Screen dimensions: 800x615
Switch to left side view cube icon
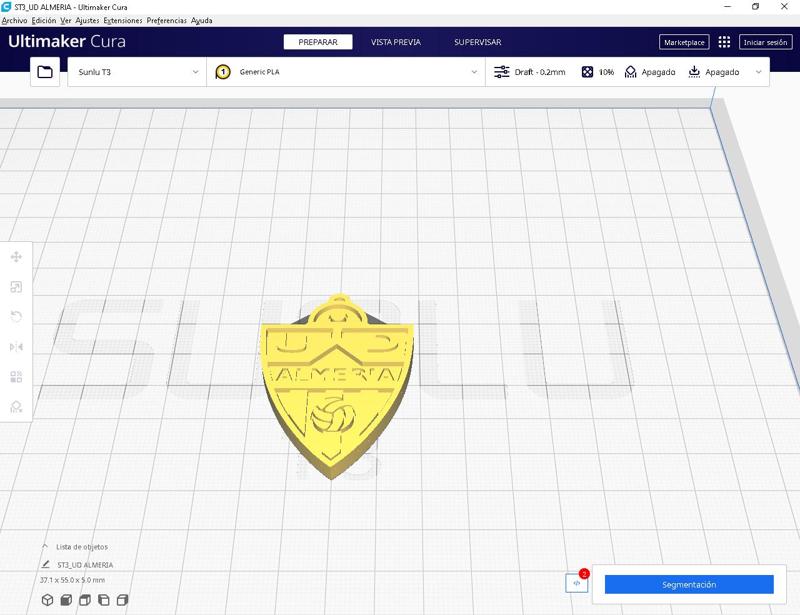104,600
